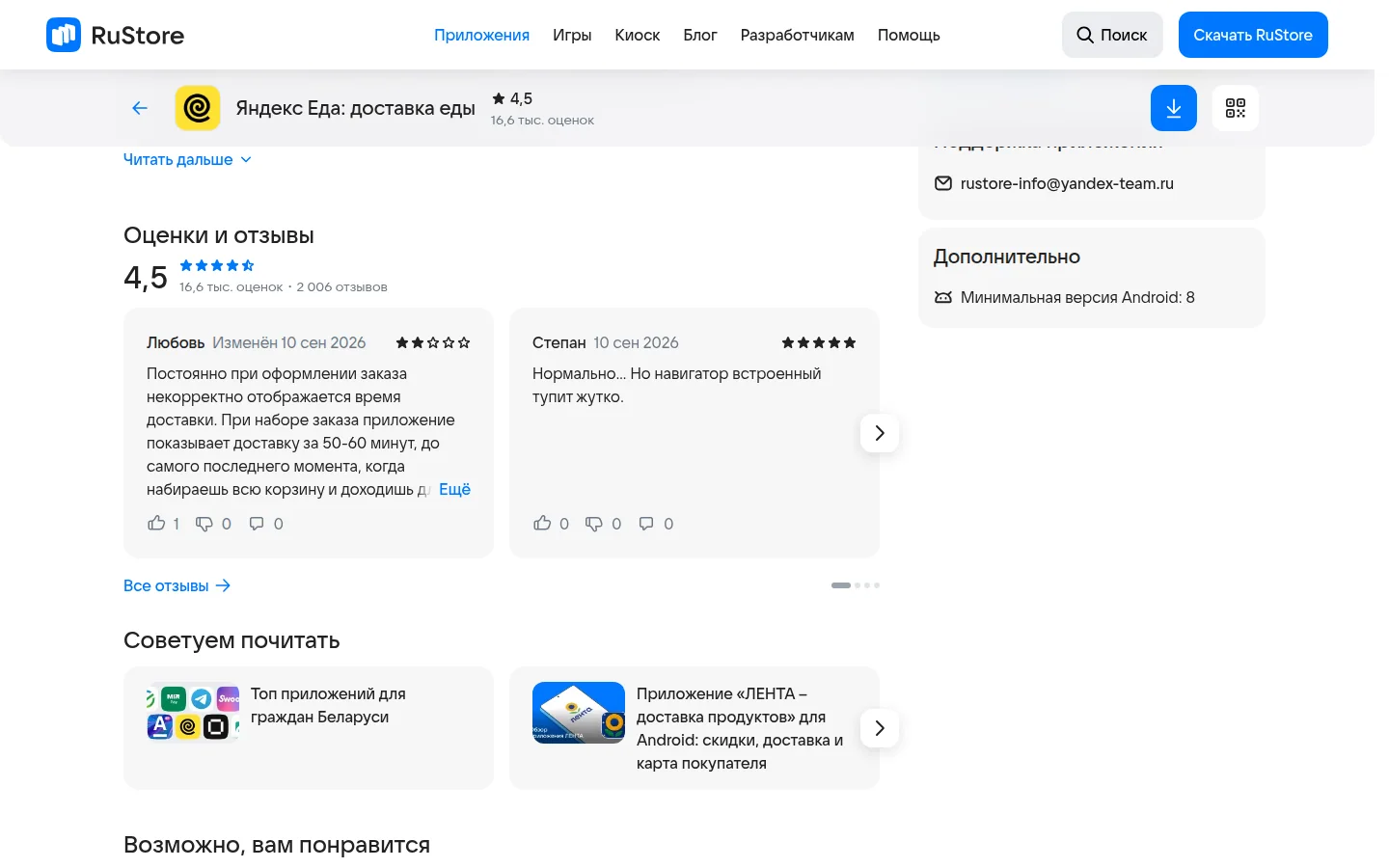Click reviewer name Степан
Screen dimensions: 1389x868
point(559,342)
